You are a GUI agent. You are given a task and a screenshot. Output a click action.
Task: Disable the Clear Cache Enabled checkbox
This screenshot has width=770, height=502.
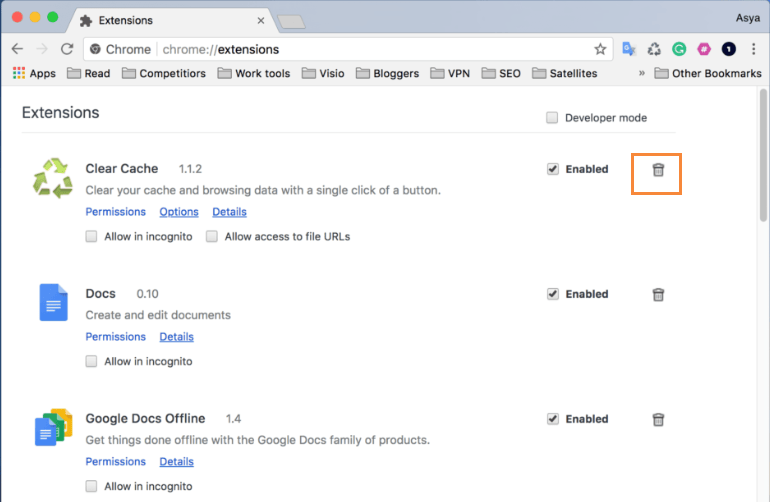pyautogui.click(x=553, y=169)
